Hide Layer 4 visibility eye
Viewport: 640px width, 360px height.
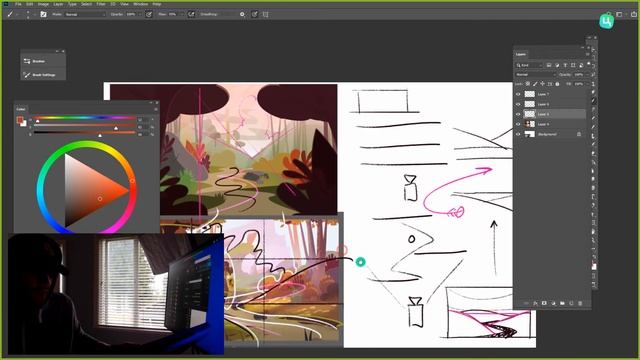coord(518,124)
